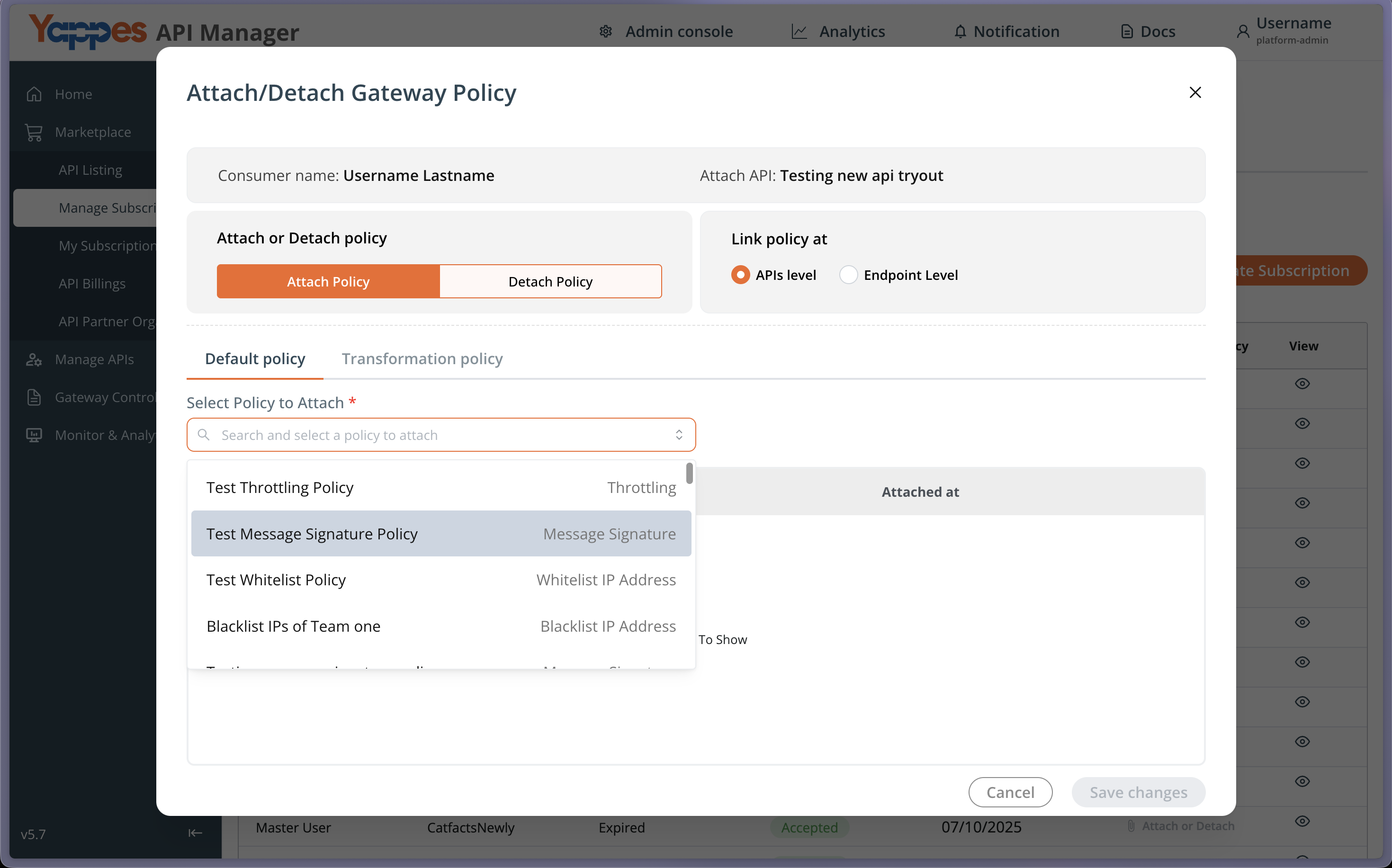The width and height of the screenshot is (1392, 868).
Task: Open Manage Subscriptions in sidebar
Action: coord(85,208)
